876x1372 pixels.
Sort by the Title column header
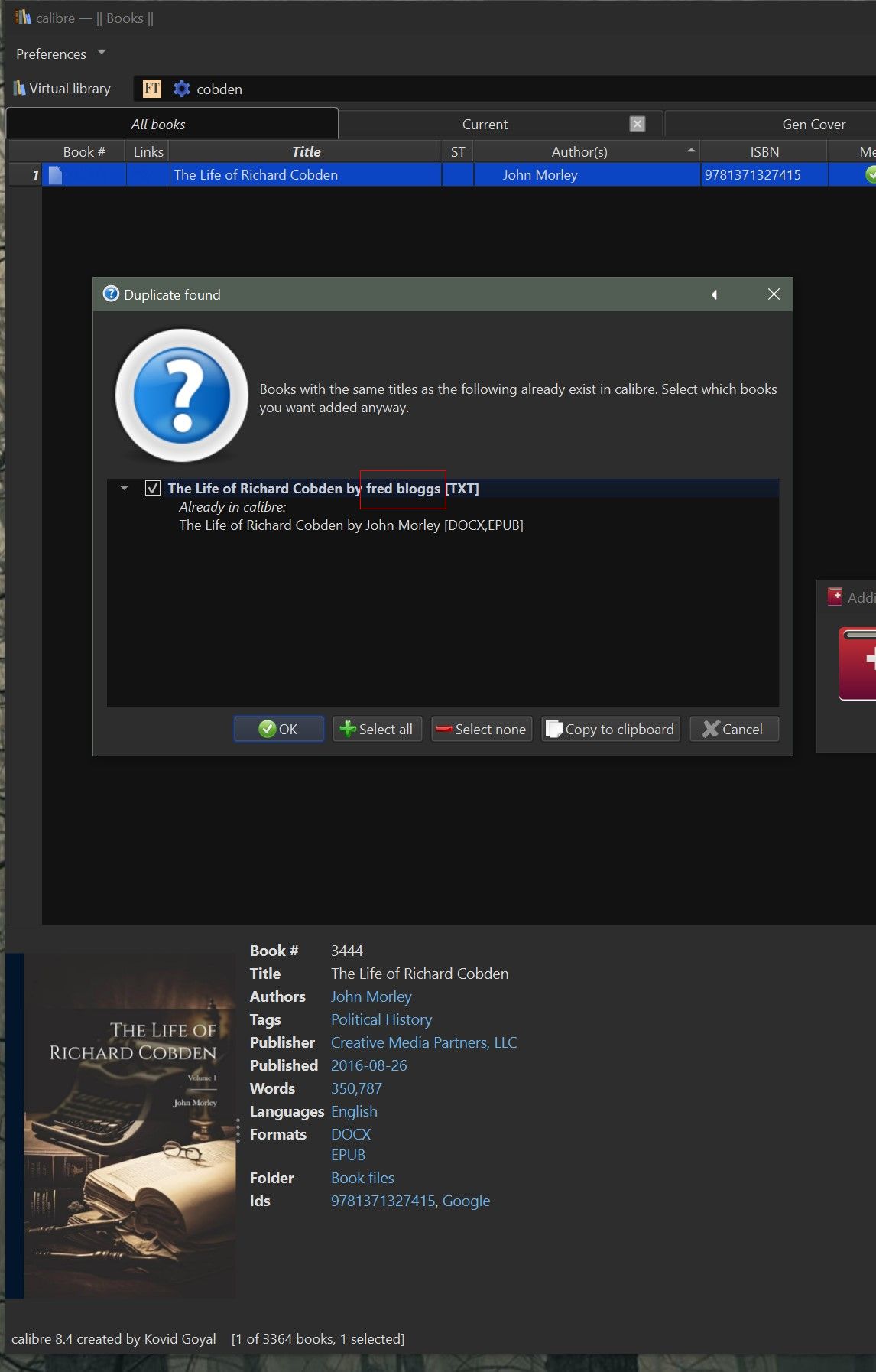306,151
